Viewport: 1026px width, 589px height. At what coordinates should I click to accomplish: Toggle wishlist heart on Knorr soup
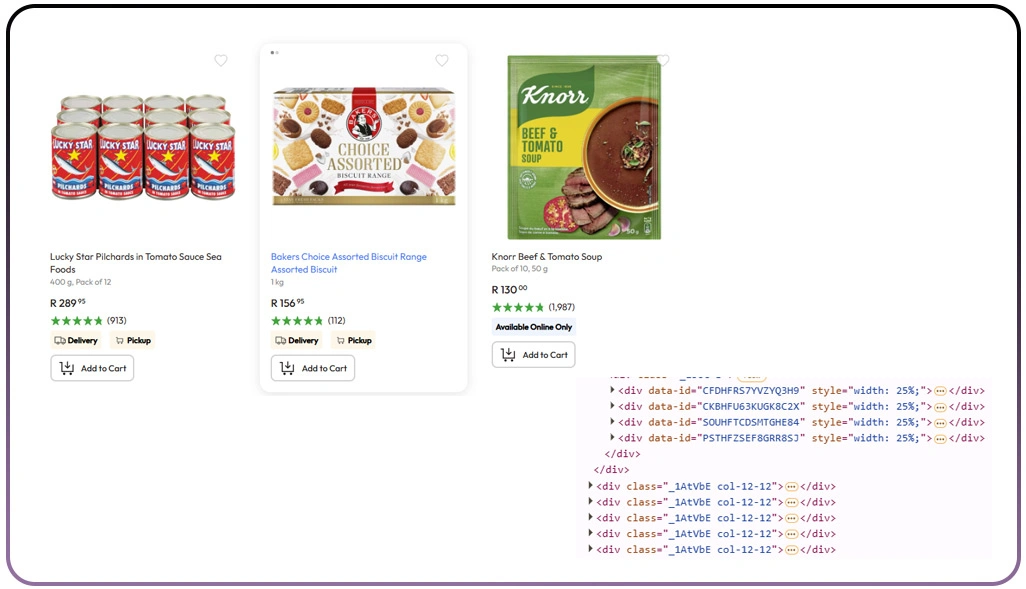[663, 61]
